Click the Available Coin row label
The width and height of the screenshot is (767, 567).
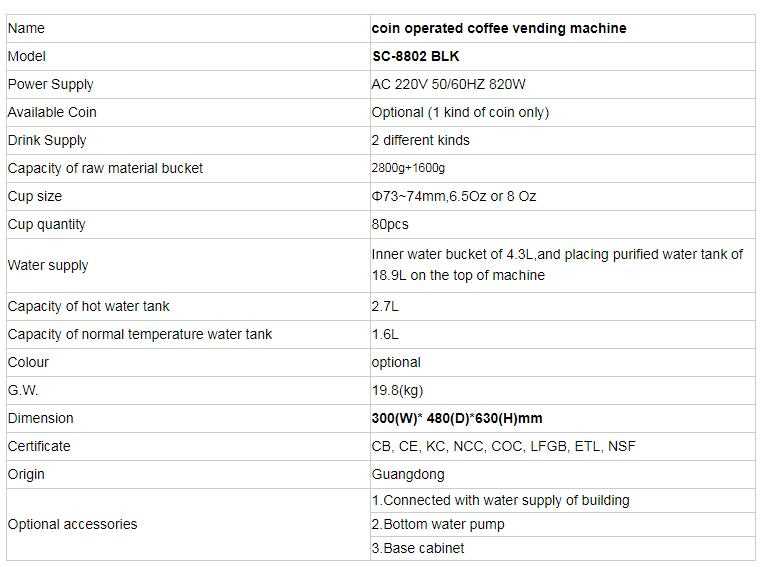click(x=52, y=112)
